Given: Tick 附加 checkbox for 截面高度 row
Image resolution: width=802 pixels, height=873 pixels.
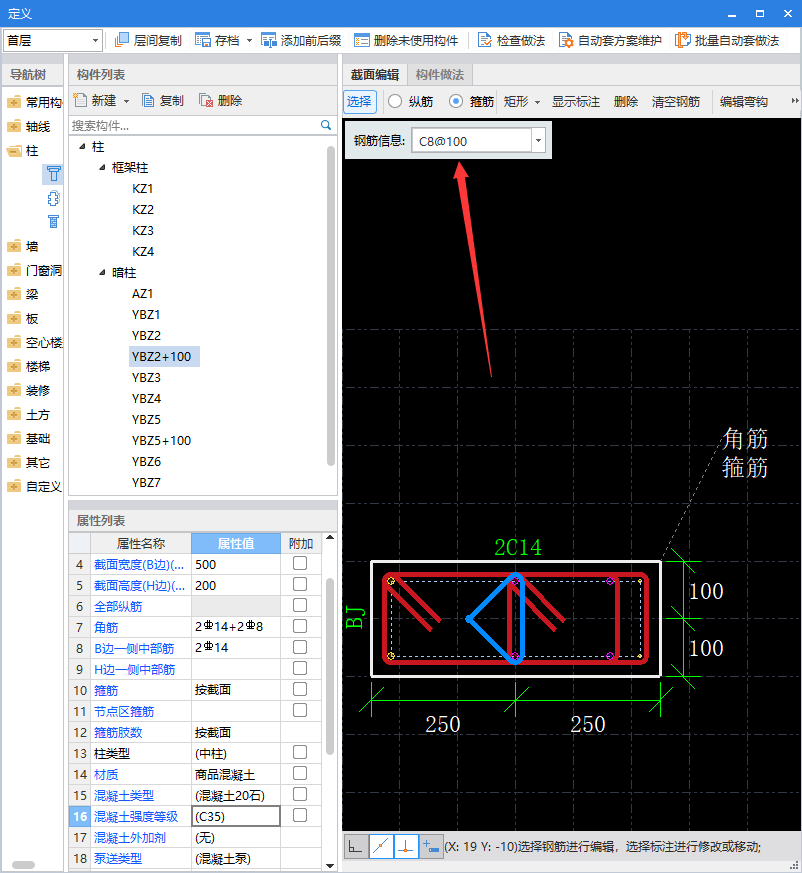Looking at the screenshot, I should [300, 585].
